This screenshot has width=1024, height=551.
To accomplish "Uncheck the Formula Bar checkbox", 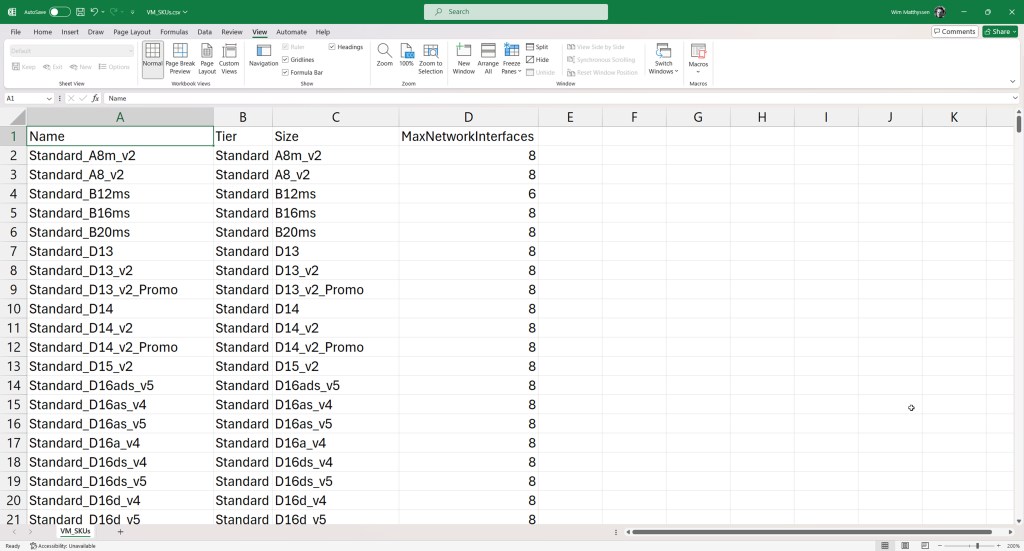I will (x=285, y=72).
